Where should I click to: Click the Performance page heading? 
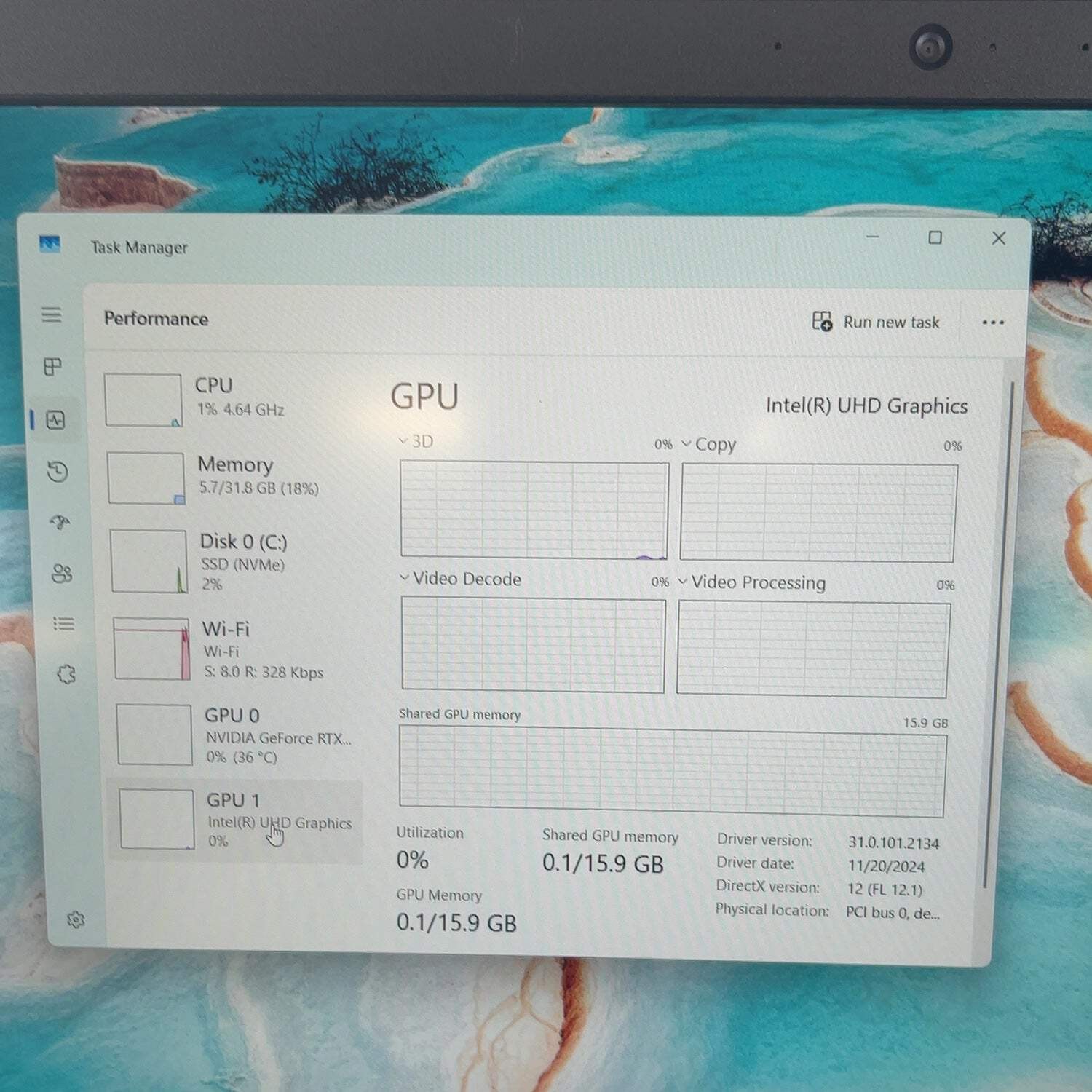pos(156,319)
